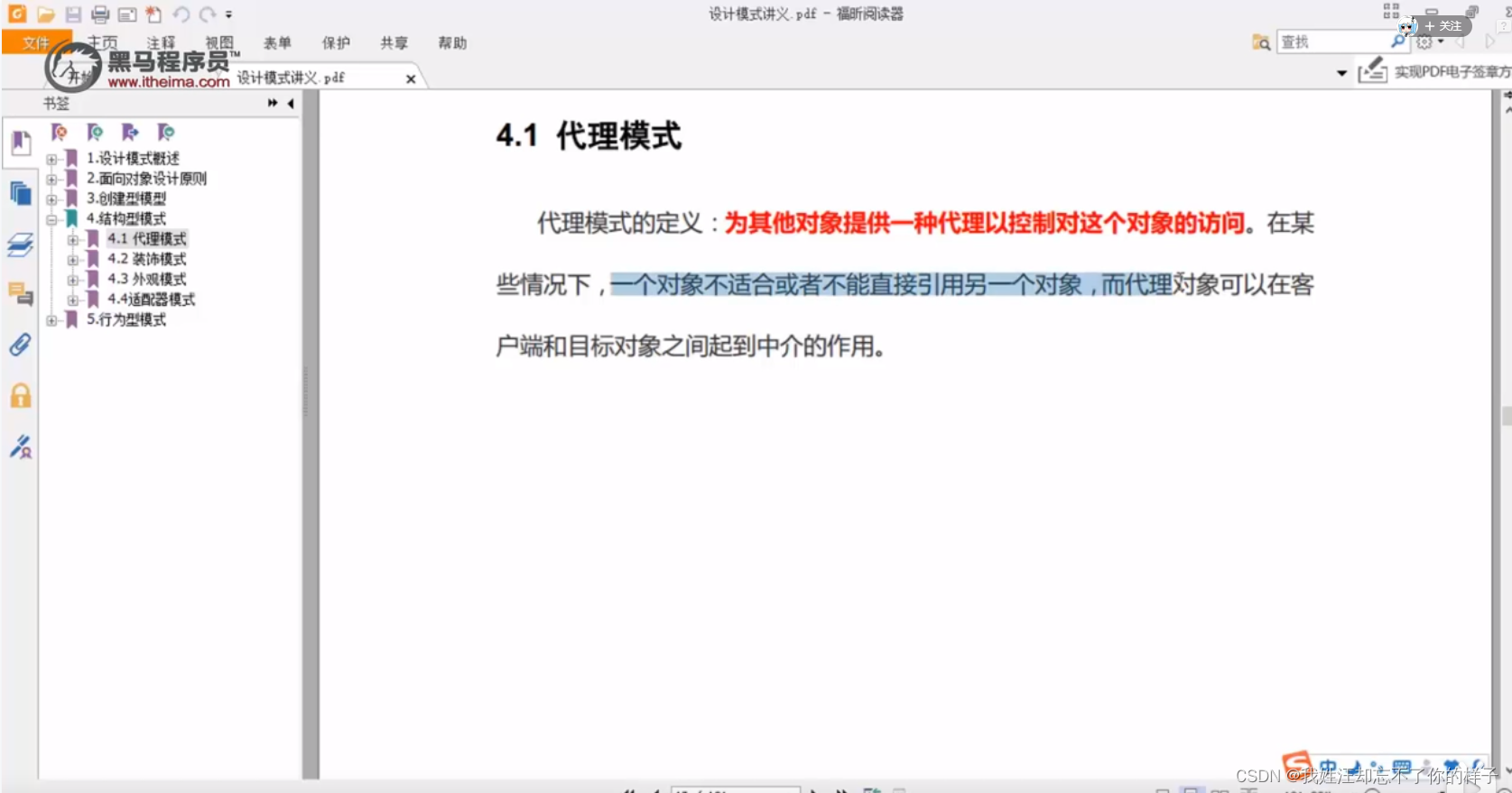The image size is (1512, 793).
Task: Close the 设计模式讲义.pdf document tab
Action: tap(411, 78)
